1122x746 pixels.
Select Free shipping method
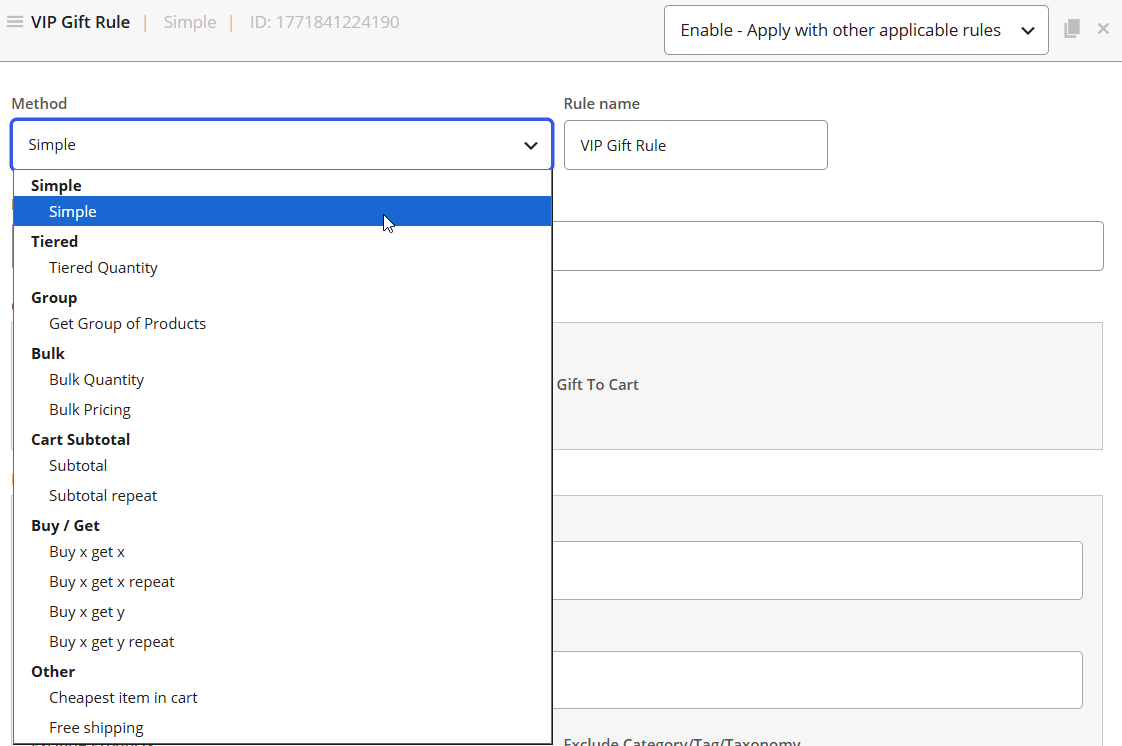point(282,728)
